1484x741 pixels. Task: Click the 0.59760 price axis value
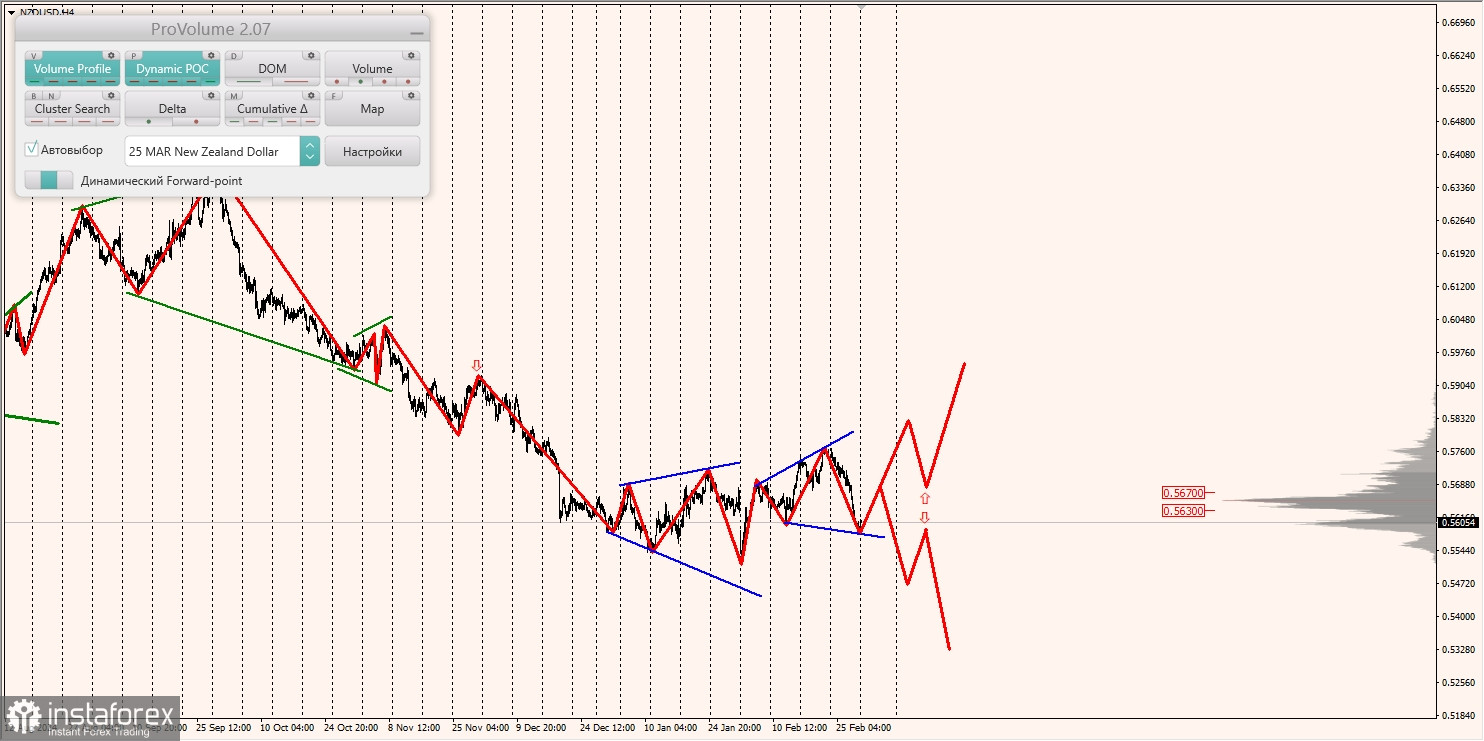click(x=1459, y=352)
